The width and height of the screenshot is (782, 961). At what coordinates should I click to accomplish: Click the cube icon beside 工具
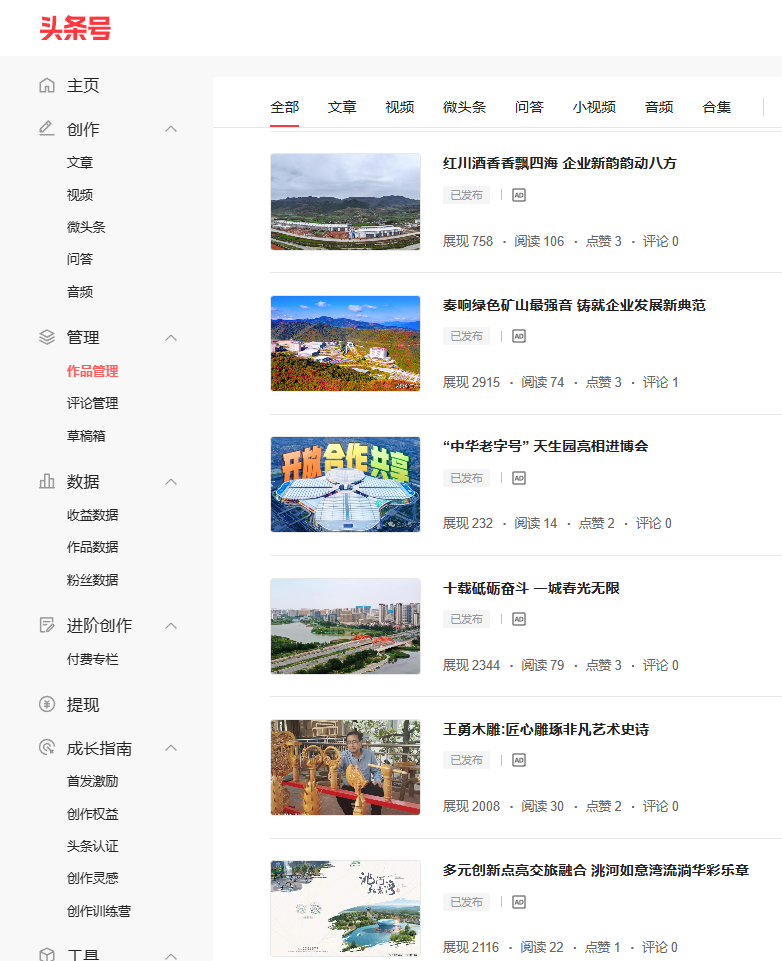(47, 955)
